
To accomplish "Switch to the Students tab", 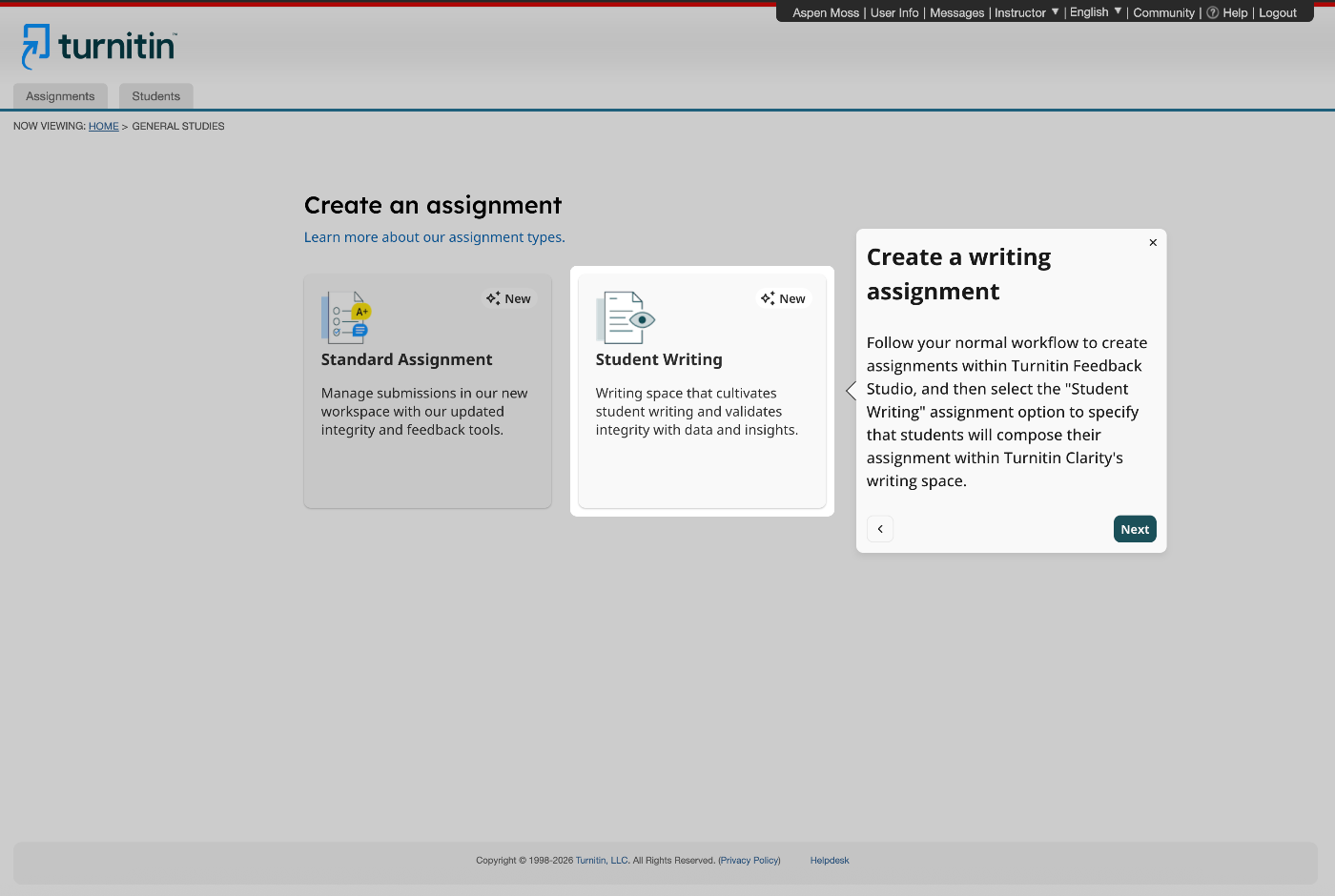I will point(156,96).
